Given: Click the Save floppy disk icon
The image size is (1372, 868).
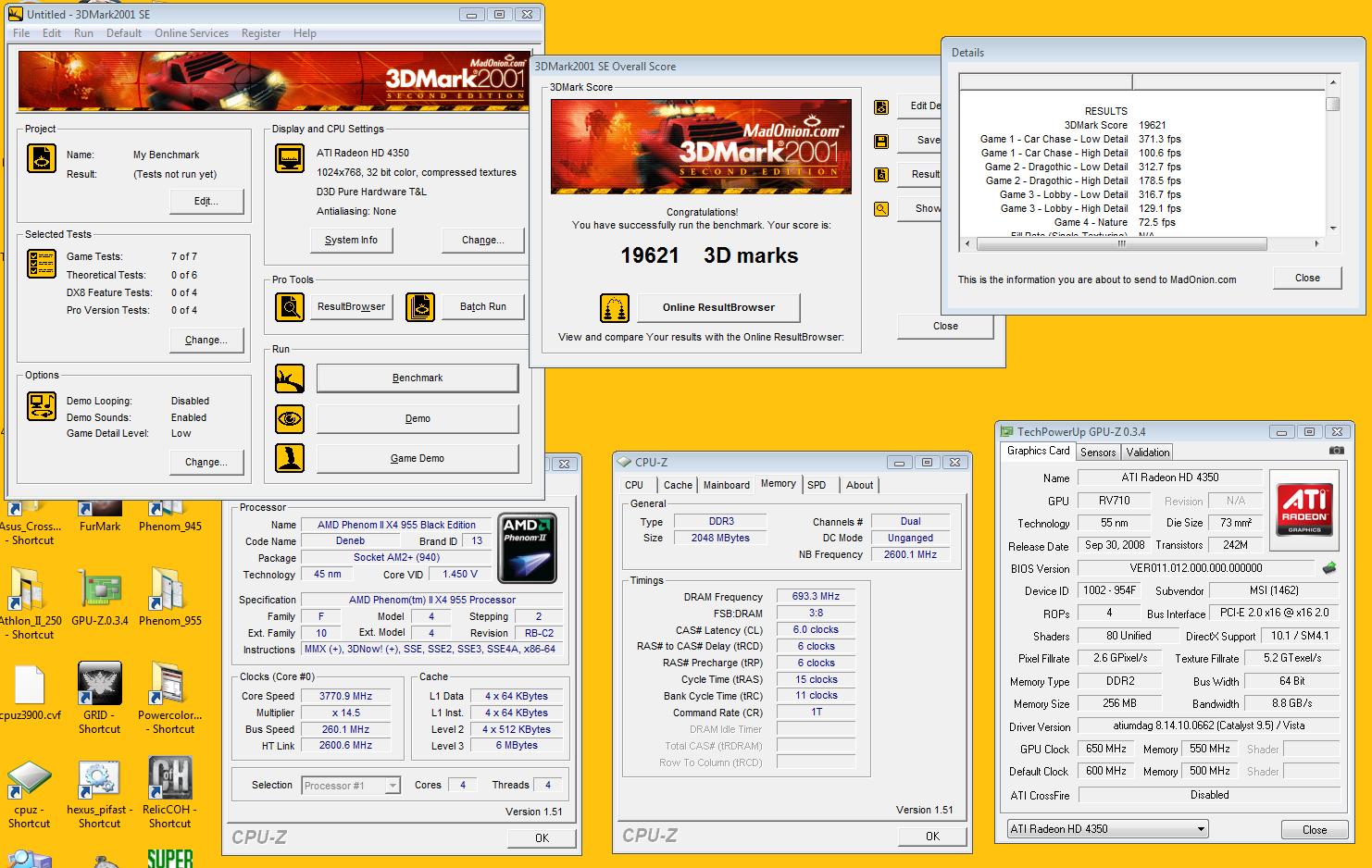Looking at the screenshot, I should (x=881, y=141).
